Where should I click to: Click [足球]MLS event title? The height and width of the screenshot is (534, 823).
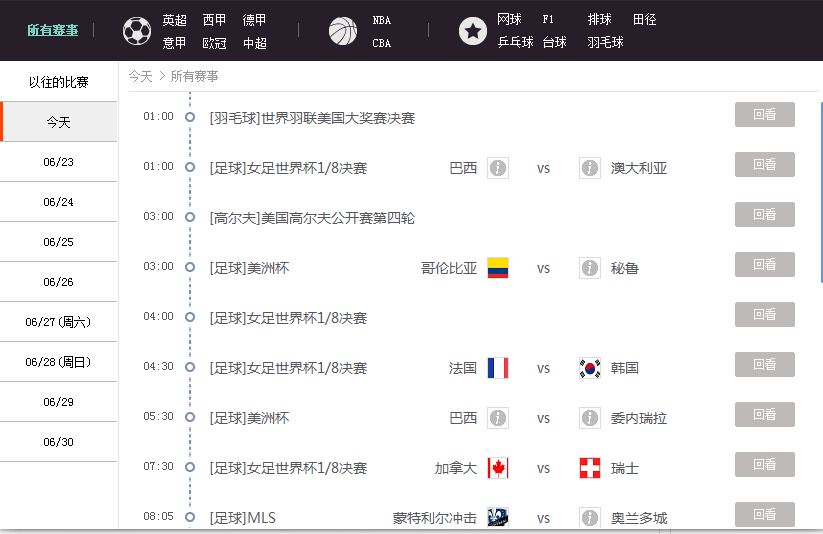(x=242, y=518)
